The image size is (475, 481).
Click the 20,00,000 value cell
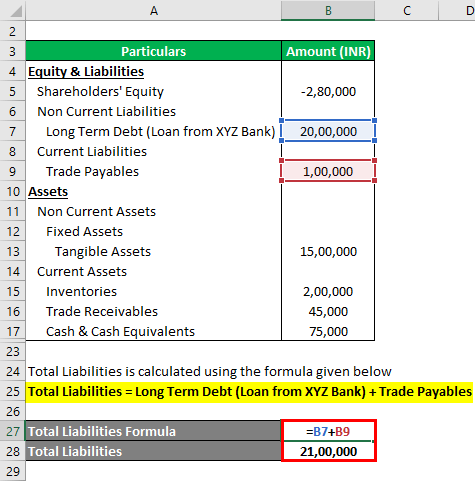(x=328, y=131)
